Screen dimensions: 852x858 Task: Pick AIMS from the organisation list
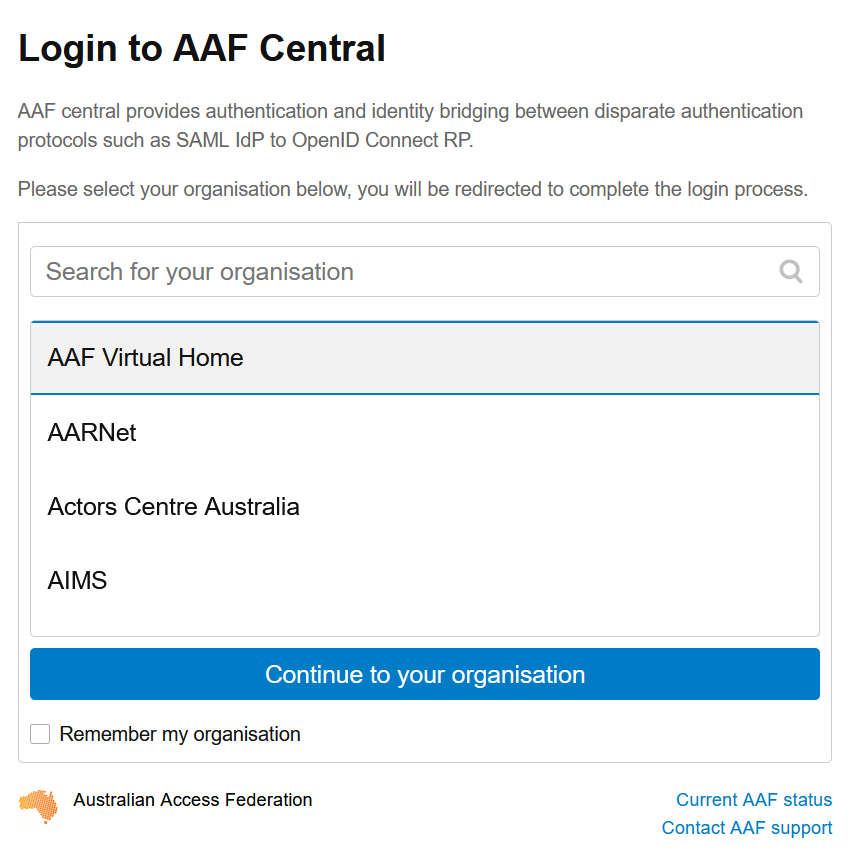(425, 580)
